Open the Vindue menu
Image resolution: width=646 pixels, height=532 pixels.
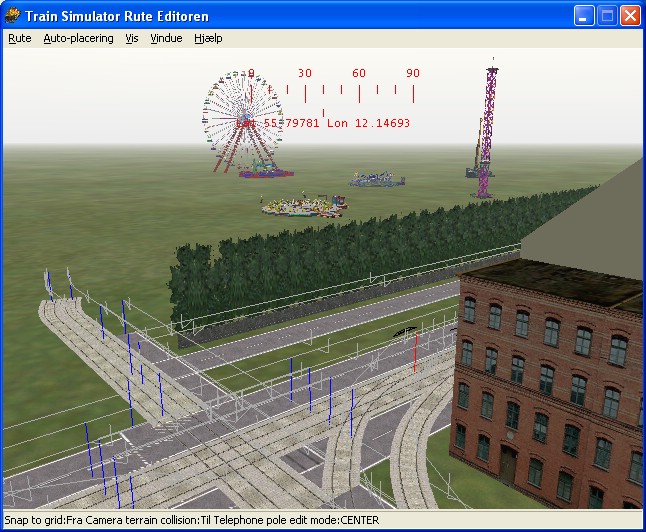(x=166, y=38)
